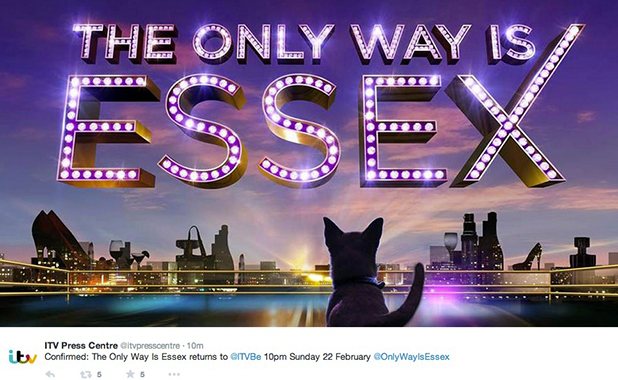Open the @OnlyWayIsEssex mention link
Screen dimensions: 618x380
411,357
